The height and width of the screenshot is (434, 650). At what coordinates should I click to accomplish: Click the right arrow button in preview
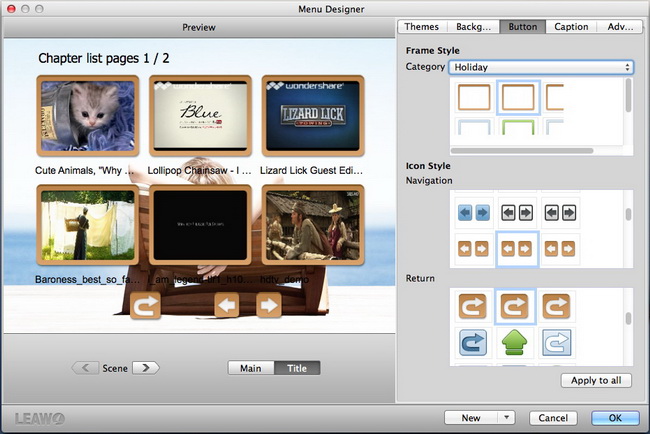269,305
